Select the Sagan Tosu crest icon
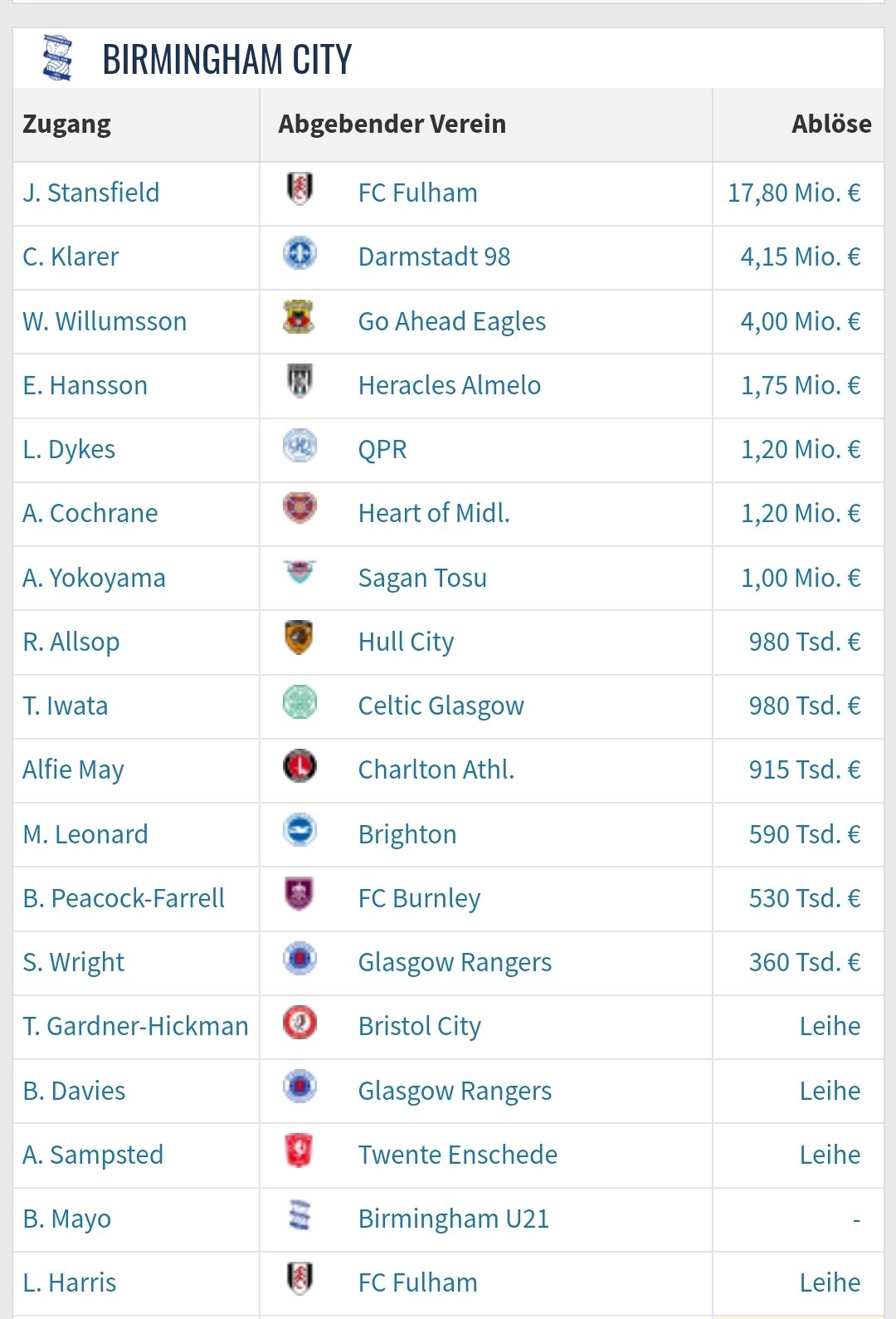 299,572
